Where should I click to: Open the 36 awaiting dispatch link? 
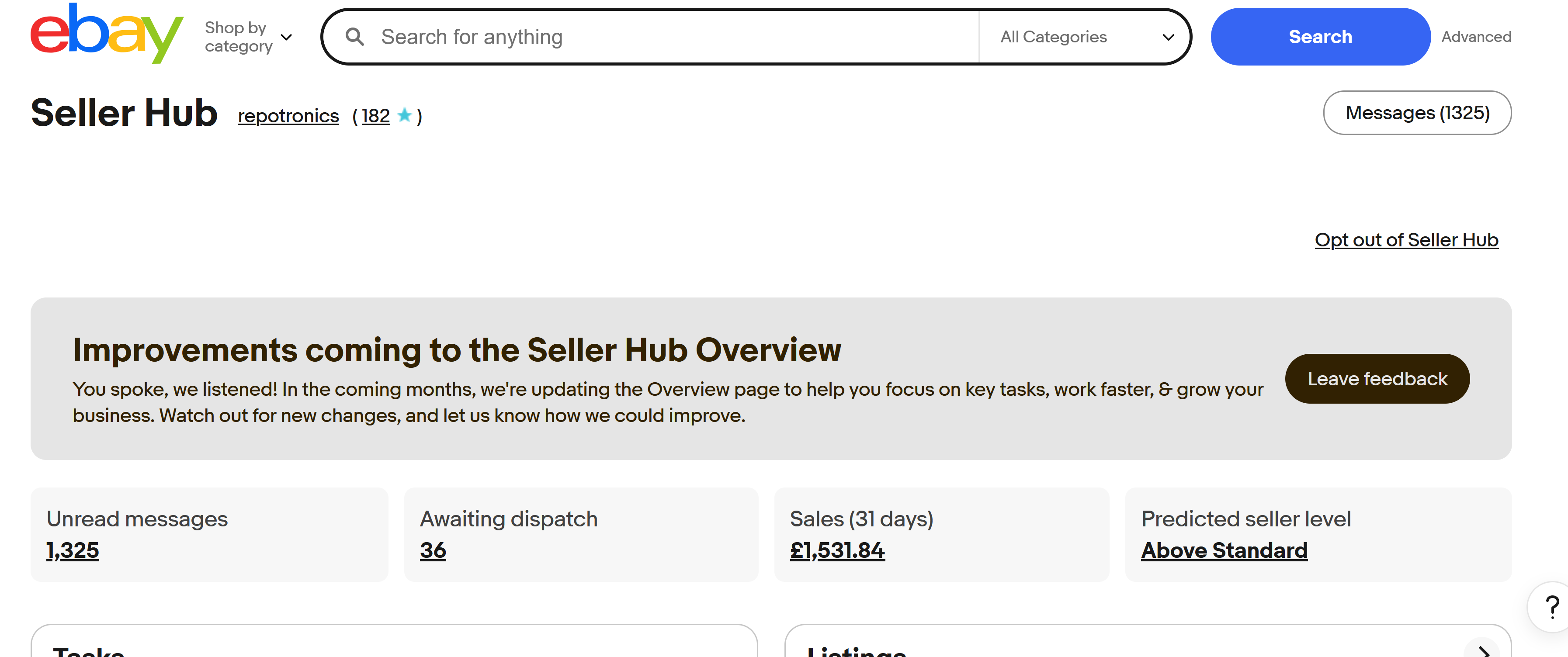pos(433,550)
